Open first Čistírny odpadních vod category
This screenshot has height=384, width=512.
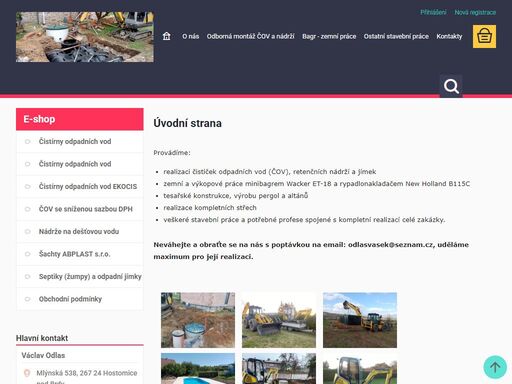(x=80, y=141)
